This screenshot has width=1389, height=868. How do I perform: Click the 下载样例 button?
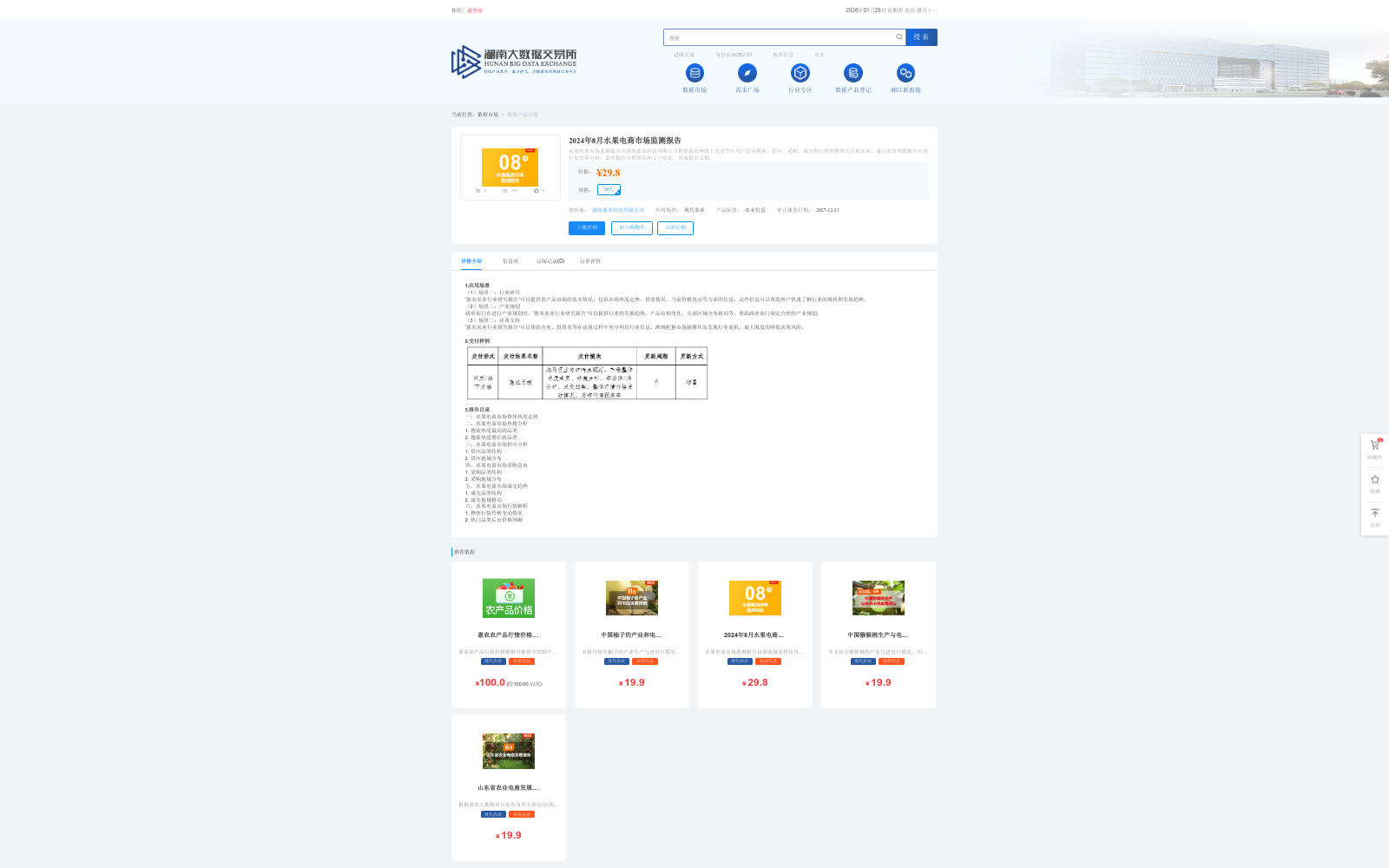[587, 227]
